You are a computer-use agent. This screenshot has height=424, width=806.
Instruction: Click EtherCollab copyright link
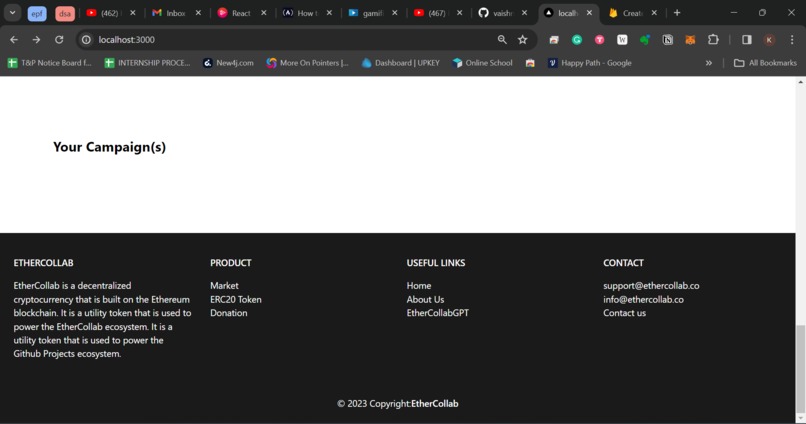[434, 403]
